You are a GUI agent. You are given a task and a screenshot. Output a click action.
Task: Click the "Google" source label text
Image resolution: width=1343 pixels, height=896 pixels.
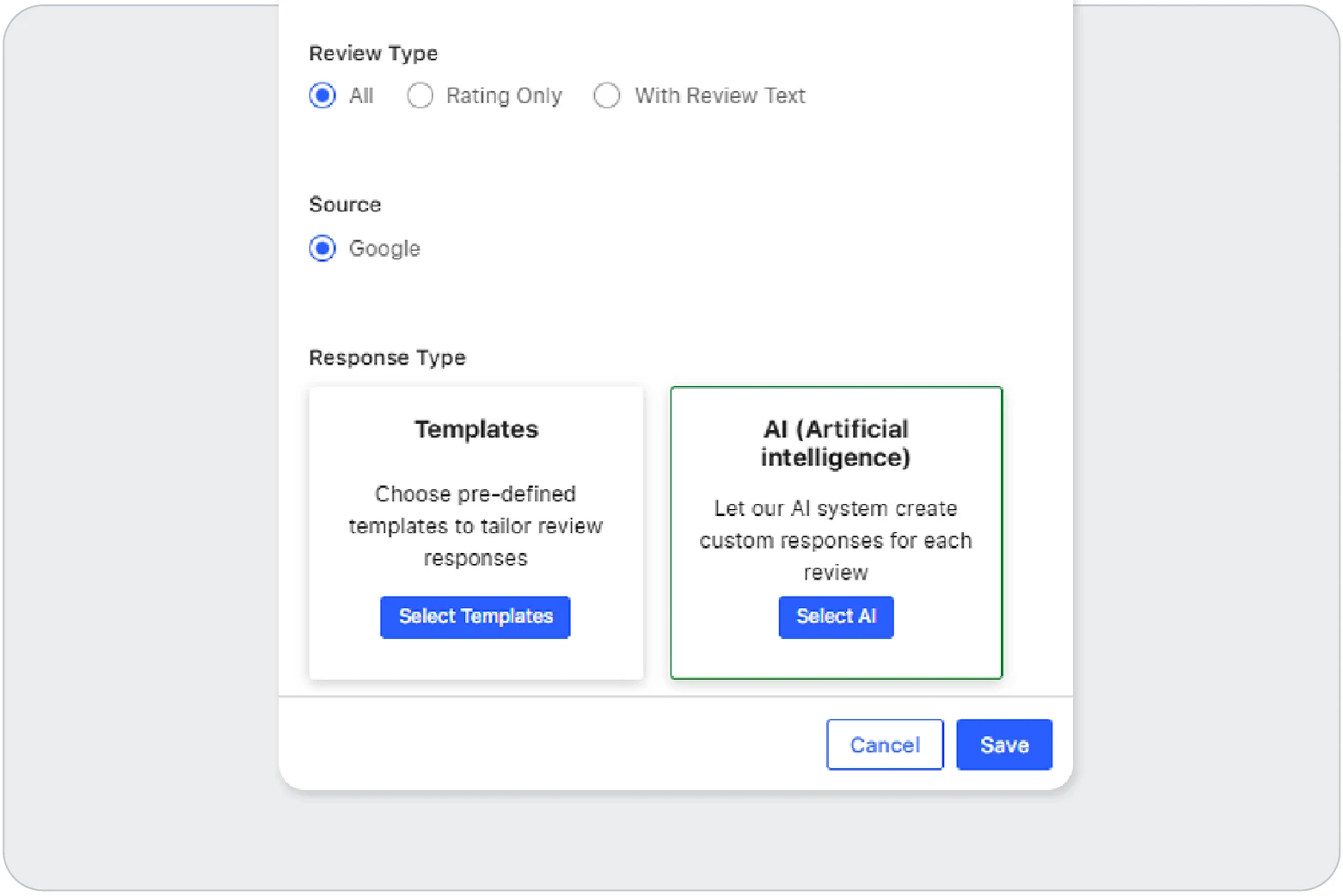coord(384,249)
